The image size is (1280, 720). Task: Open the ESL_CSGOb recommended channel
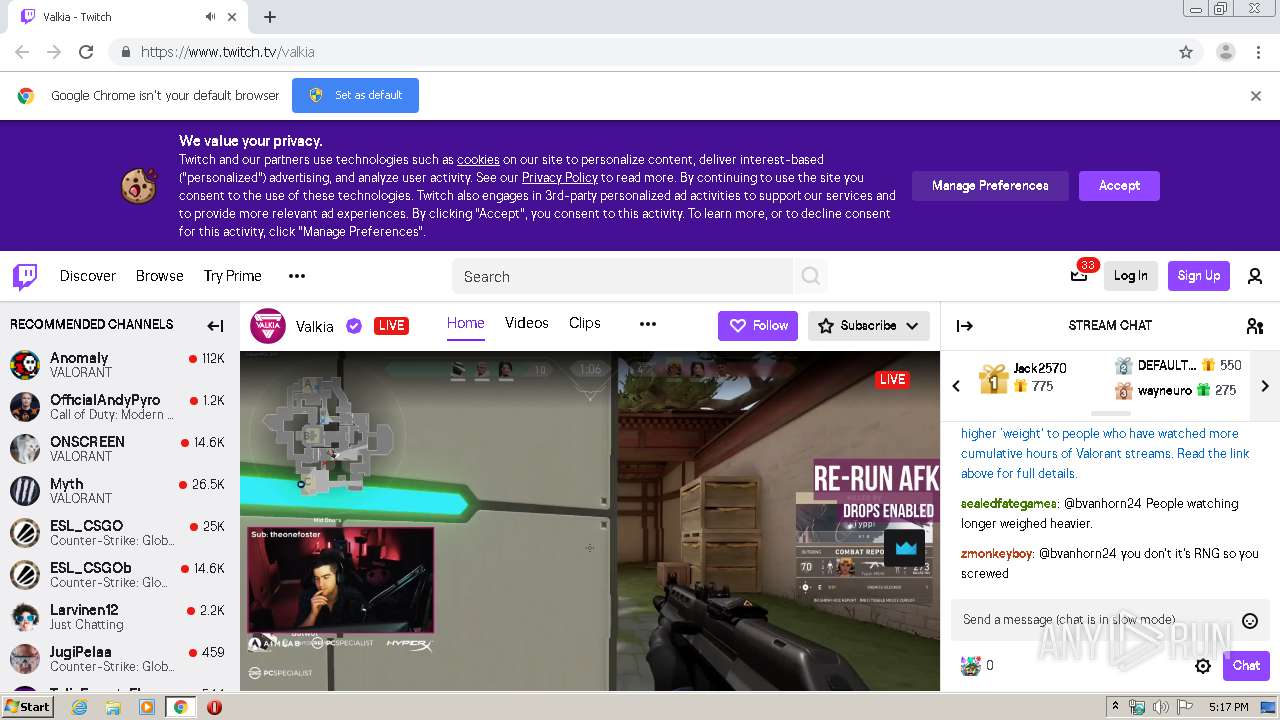[x=119, y=575]
